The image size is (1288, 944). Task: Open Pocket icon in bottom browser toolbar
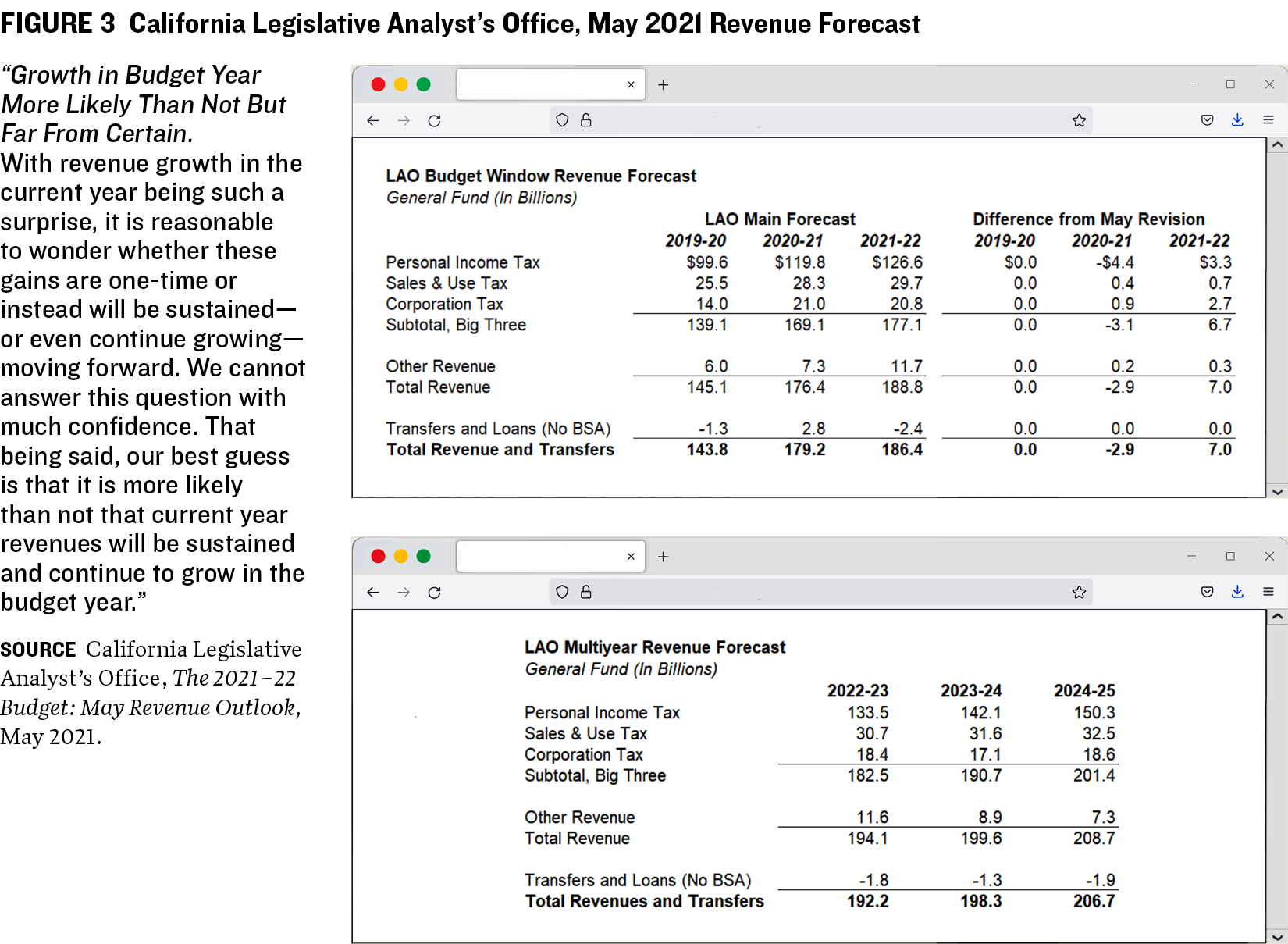[x=1208, y=592]
